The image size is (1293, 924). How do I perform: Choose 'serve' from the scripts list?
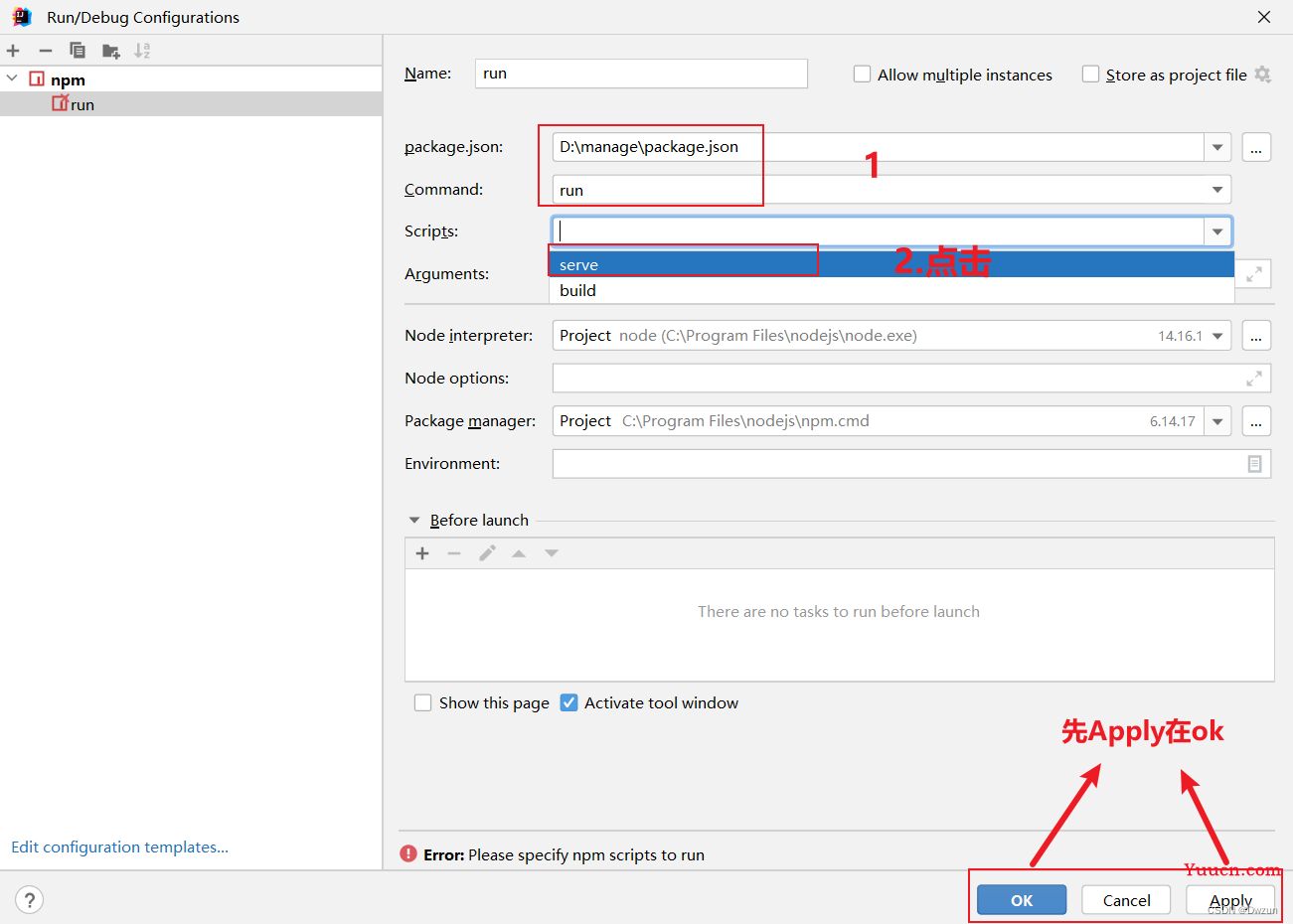891,264
